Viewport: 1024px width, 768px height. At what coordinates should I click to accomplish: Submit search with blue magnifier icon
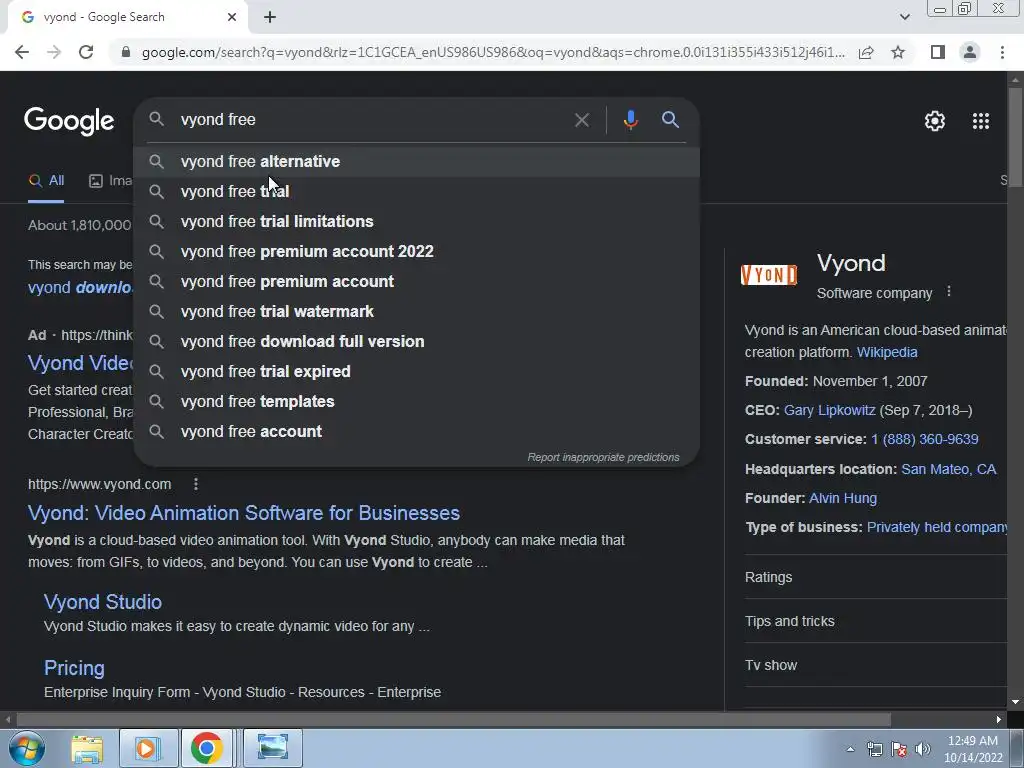(x=670, y=120)
